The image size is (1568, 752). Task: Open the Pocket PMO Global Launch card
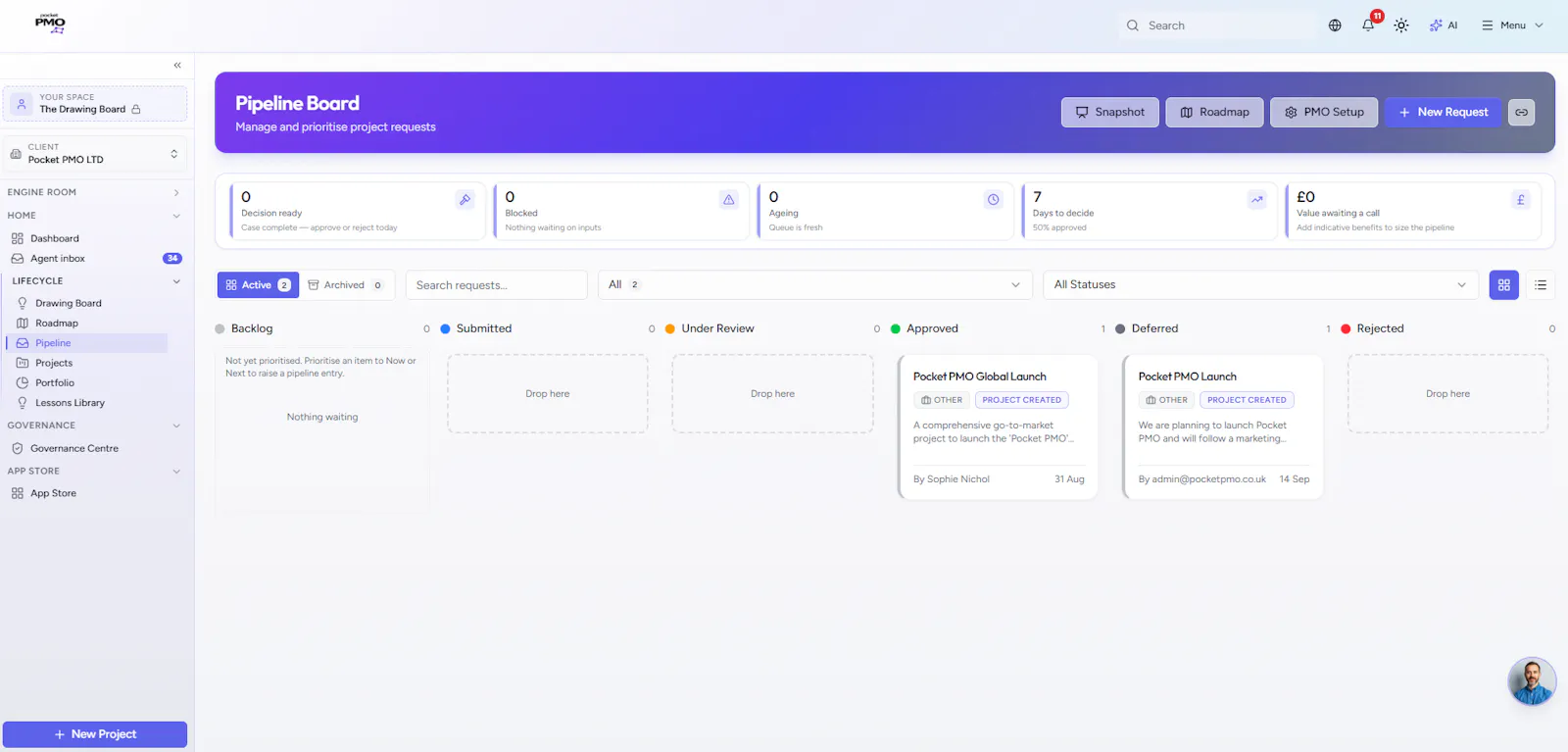(998, 427)
